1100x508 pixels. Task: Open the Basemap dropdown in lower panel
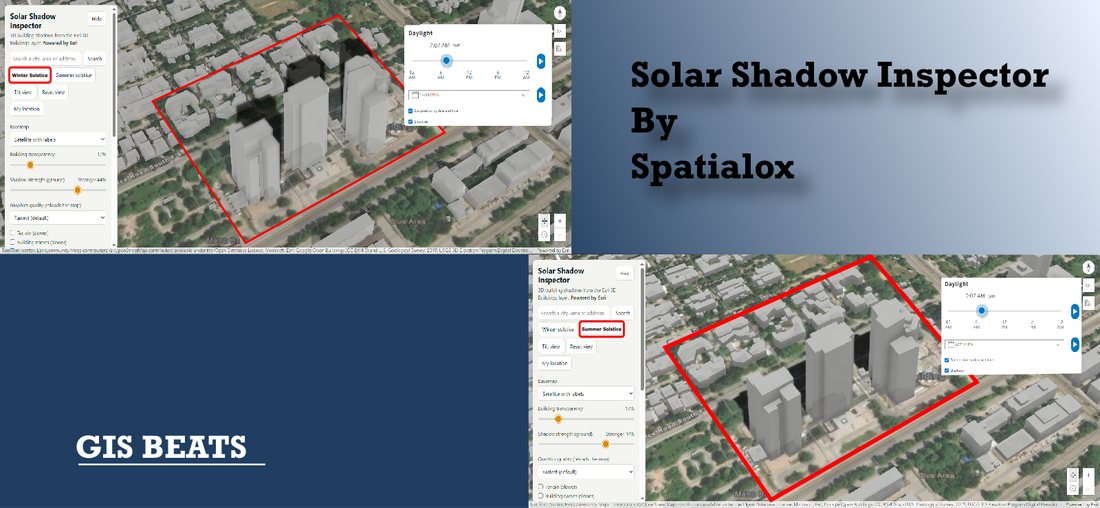(586, 394)
